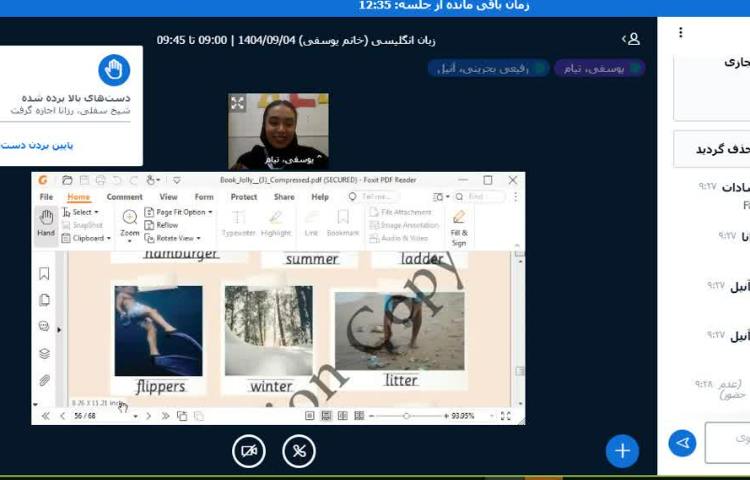Screen dimensions: 750x480
Task: Open the users list icon
Action: tap(631, 39)
